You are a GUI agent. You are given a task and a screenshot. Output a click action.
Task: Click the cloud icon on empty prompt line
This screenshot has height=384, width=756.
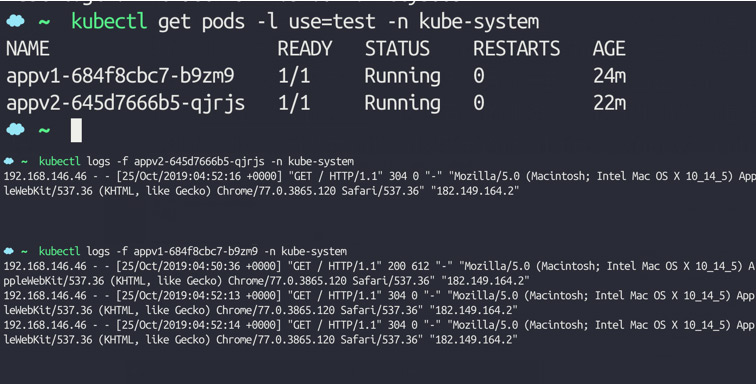[15, 130]
